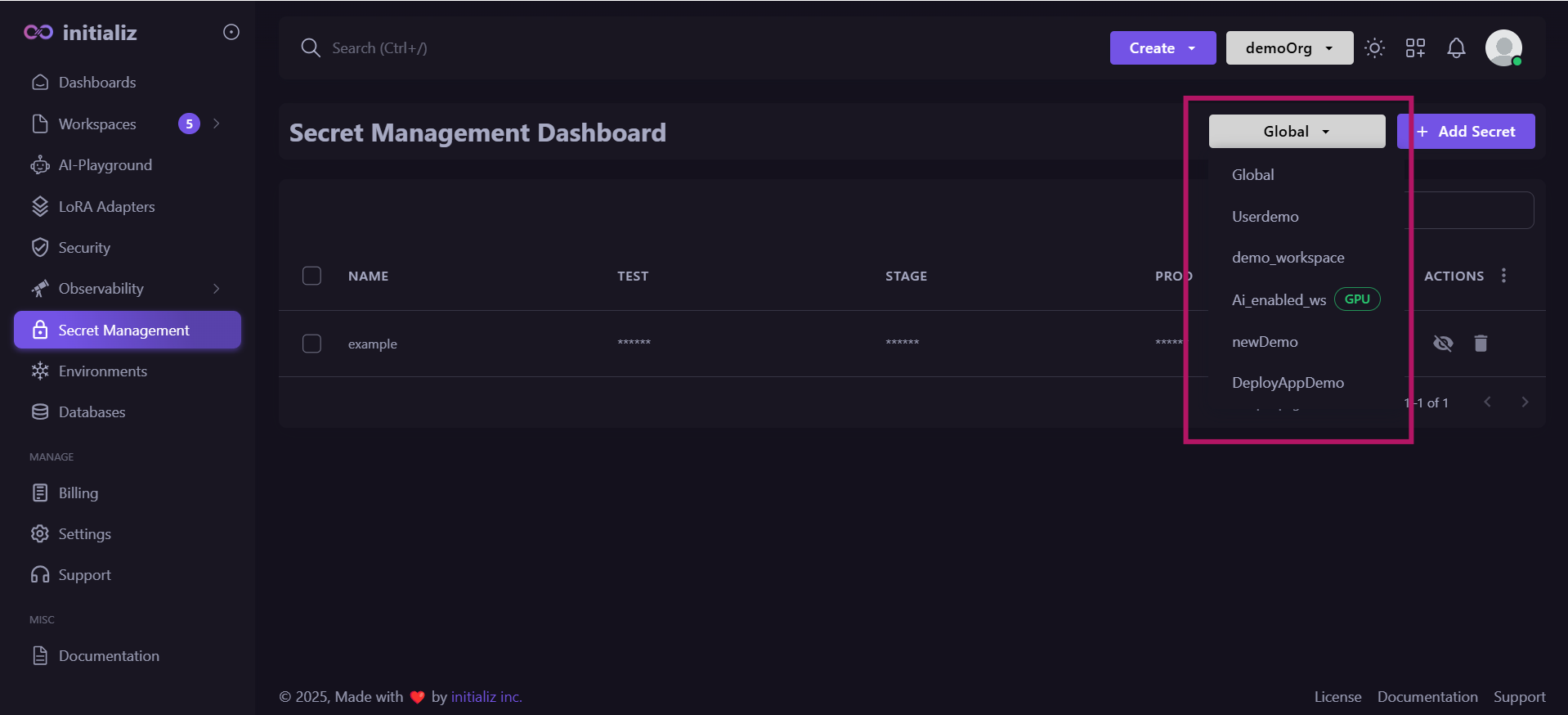Open Observability telescope item
Viewport: 1568px width, 715px height.
(128, 289)
